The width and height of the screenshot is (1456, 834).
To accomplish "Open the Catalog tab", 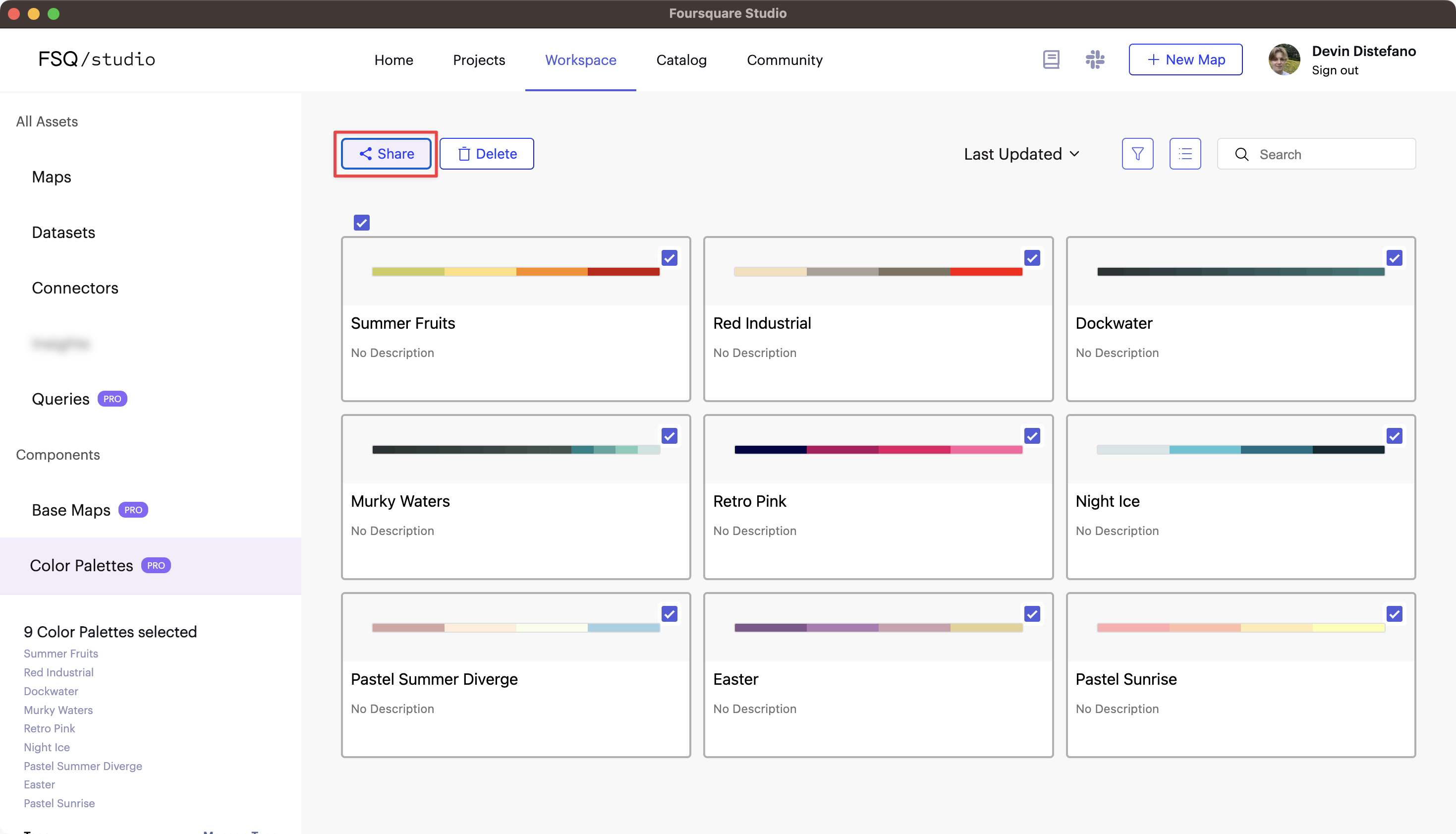I will pyautogui.click(x=681, y=60).
